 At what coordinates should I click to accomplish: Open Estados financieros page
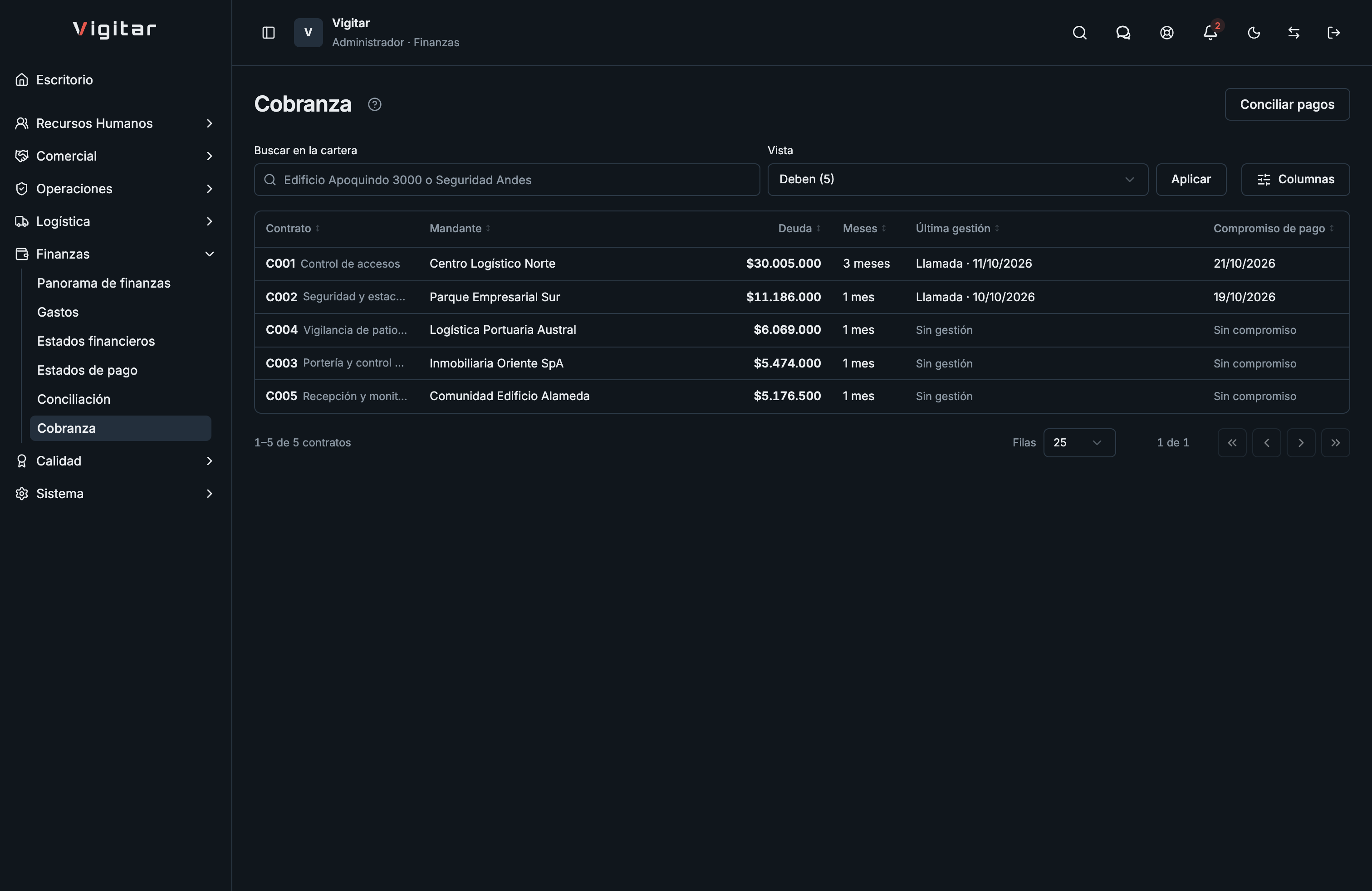(x=121, y=341)
